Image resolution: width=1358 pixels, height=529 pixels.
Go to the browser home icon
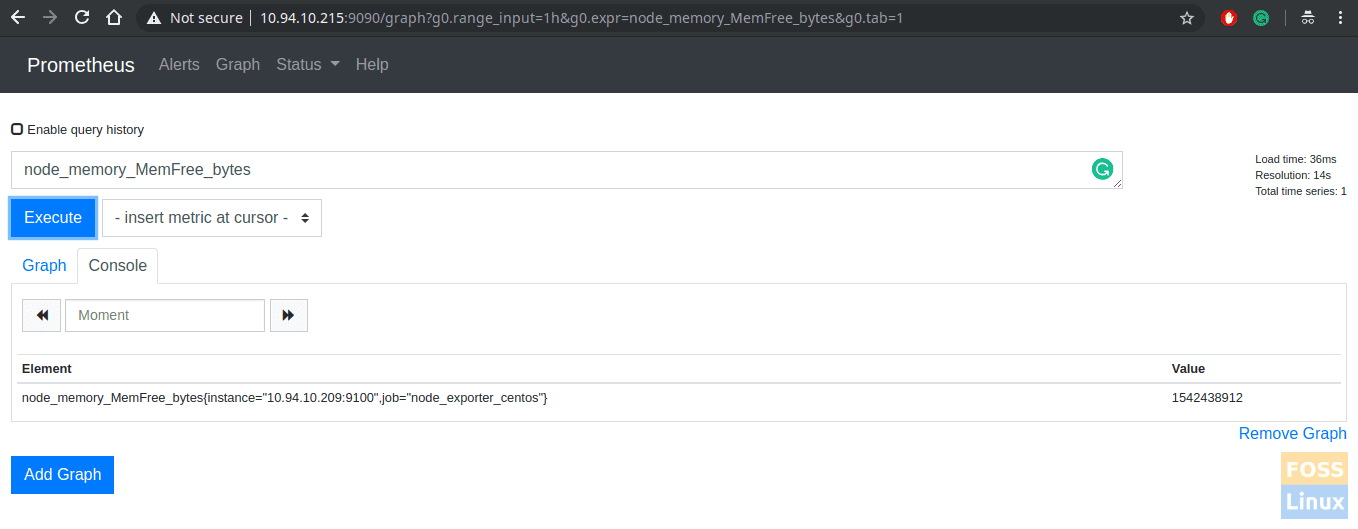point(114,17)
